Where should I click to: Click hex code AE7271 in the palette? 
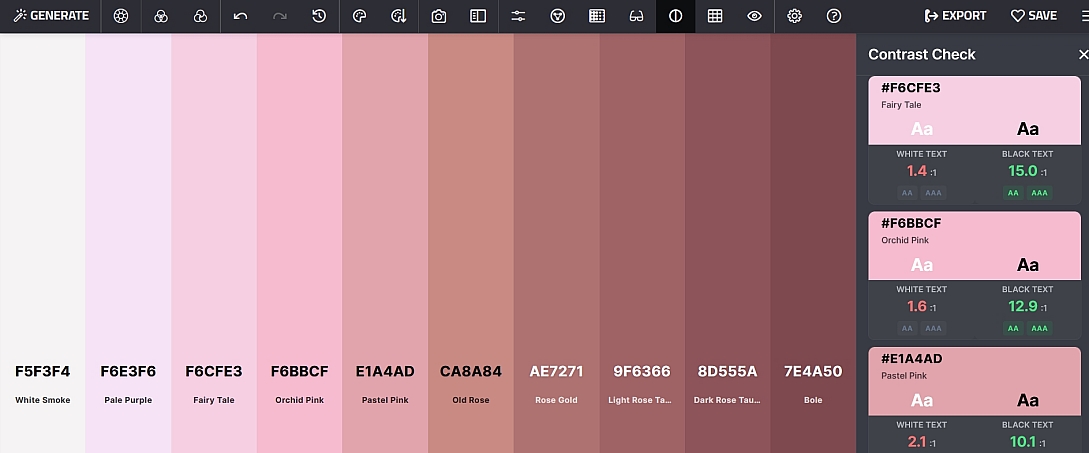[x=556, y=372]
